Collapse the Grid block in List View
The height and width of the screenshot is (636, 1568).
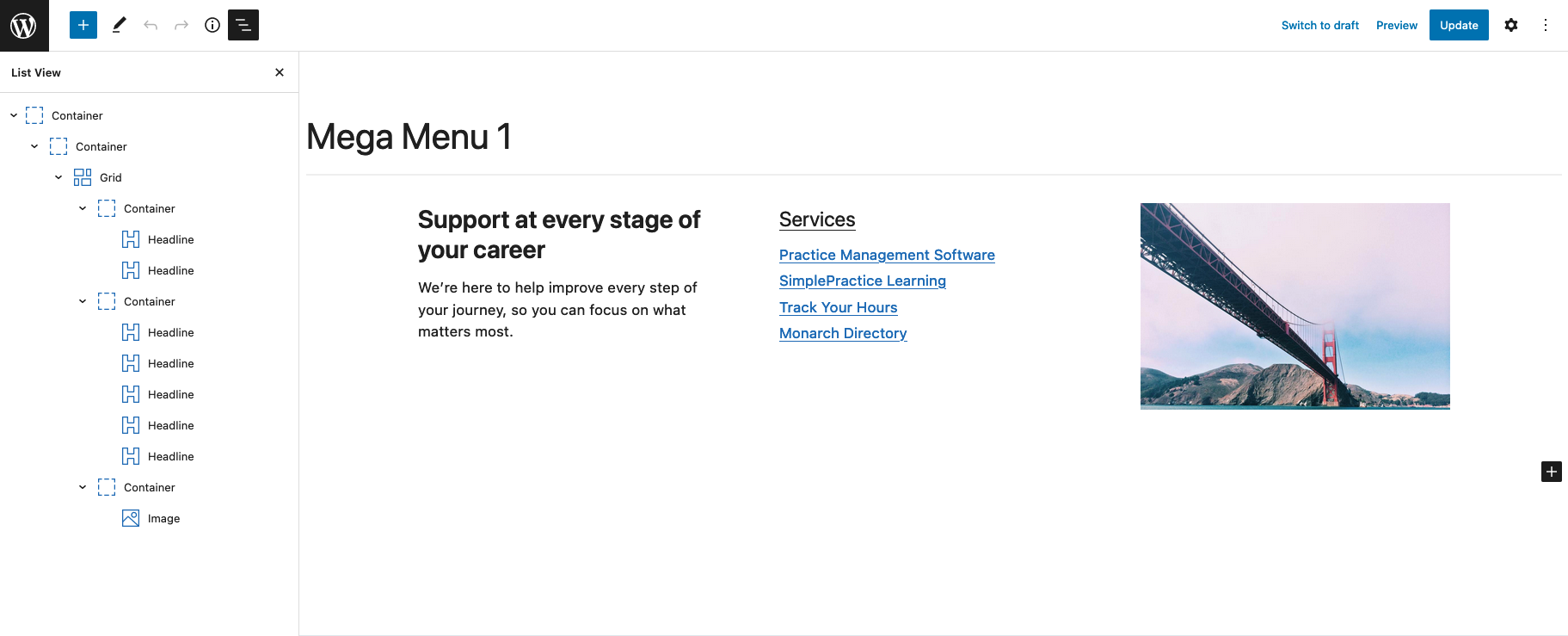tap(58, 177)
